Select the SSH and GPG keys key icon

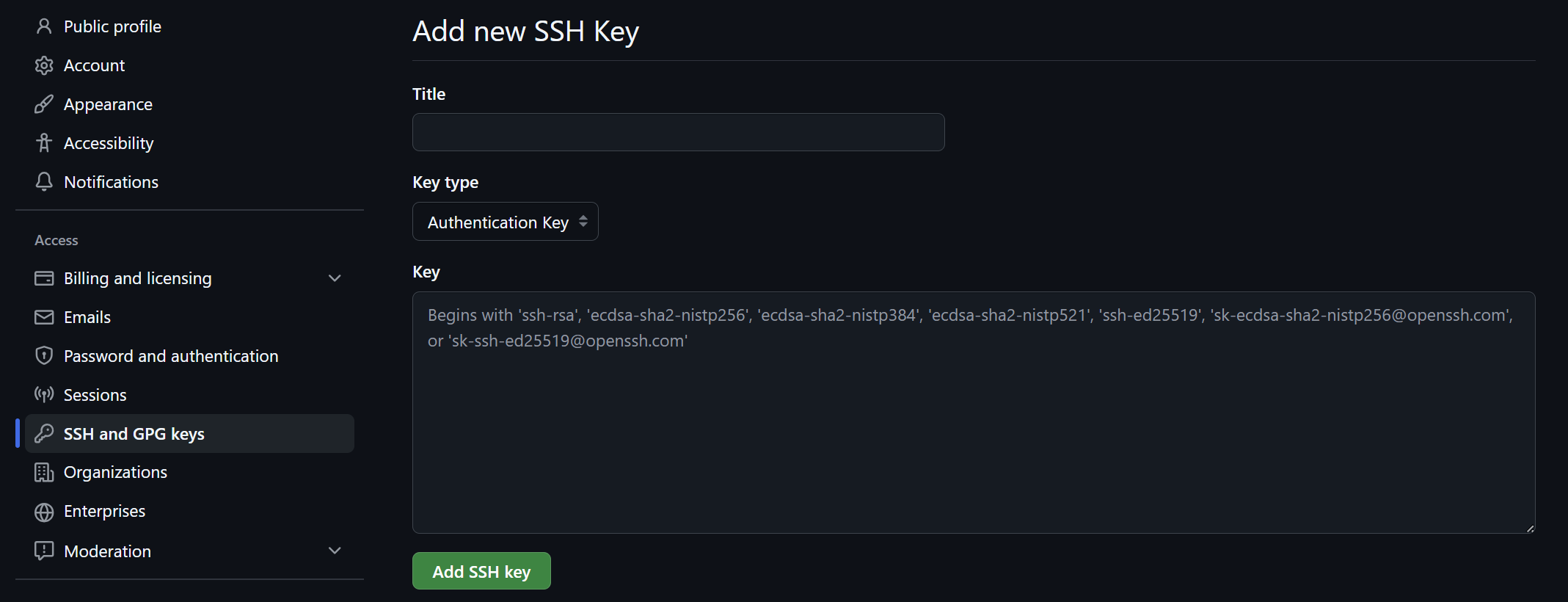[44, 433]
